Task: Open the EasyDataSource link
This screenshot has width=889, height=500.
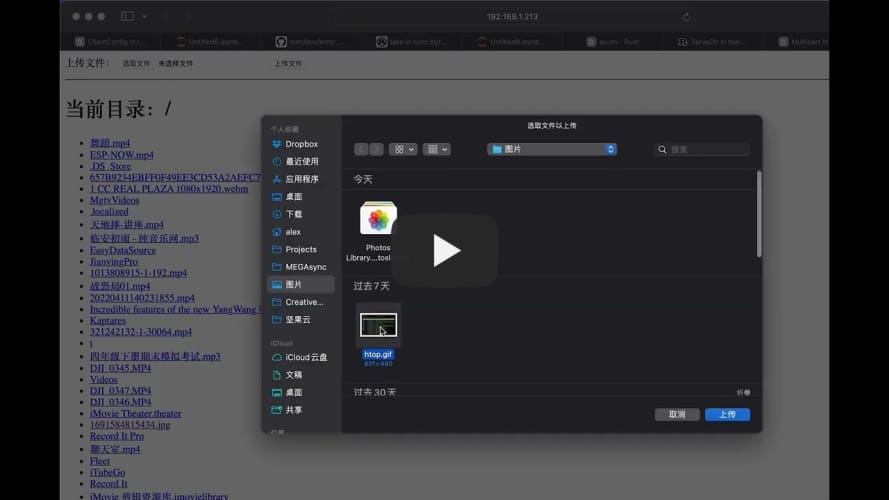Action: pos(122,250)
